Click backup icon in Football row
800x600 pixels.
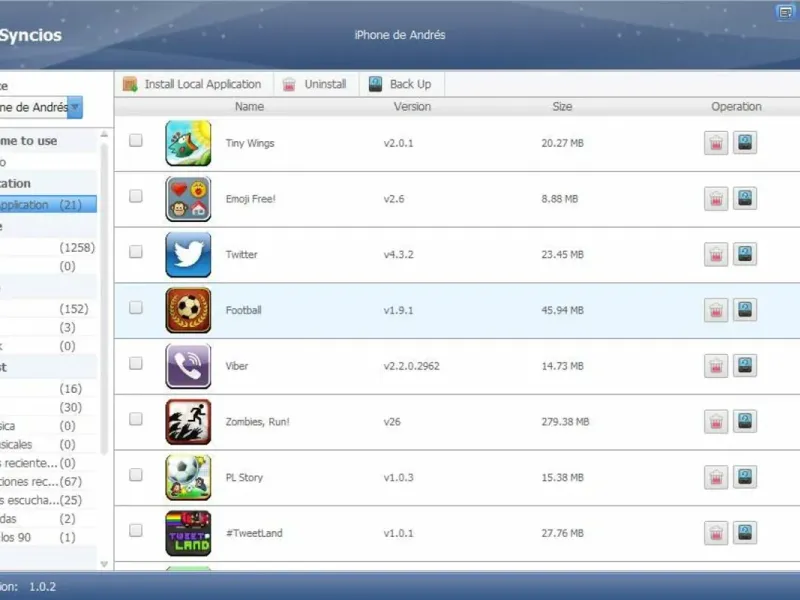[745, 310]
